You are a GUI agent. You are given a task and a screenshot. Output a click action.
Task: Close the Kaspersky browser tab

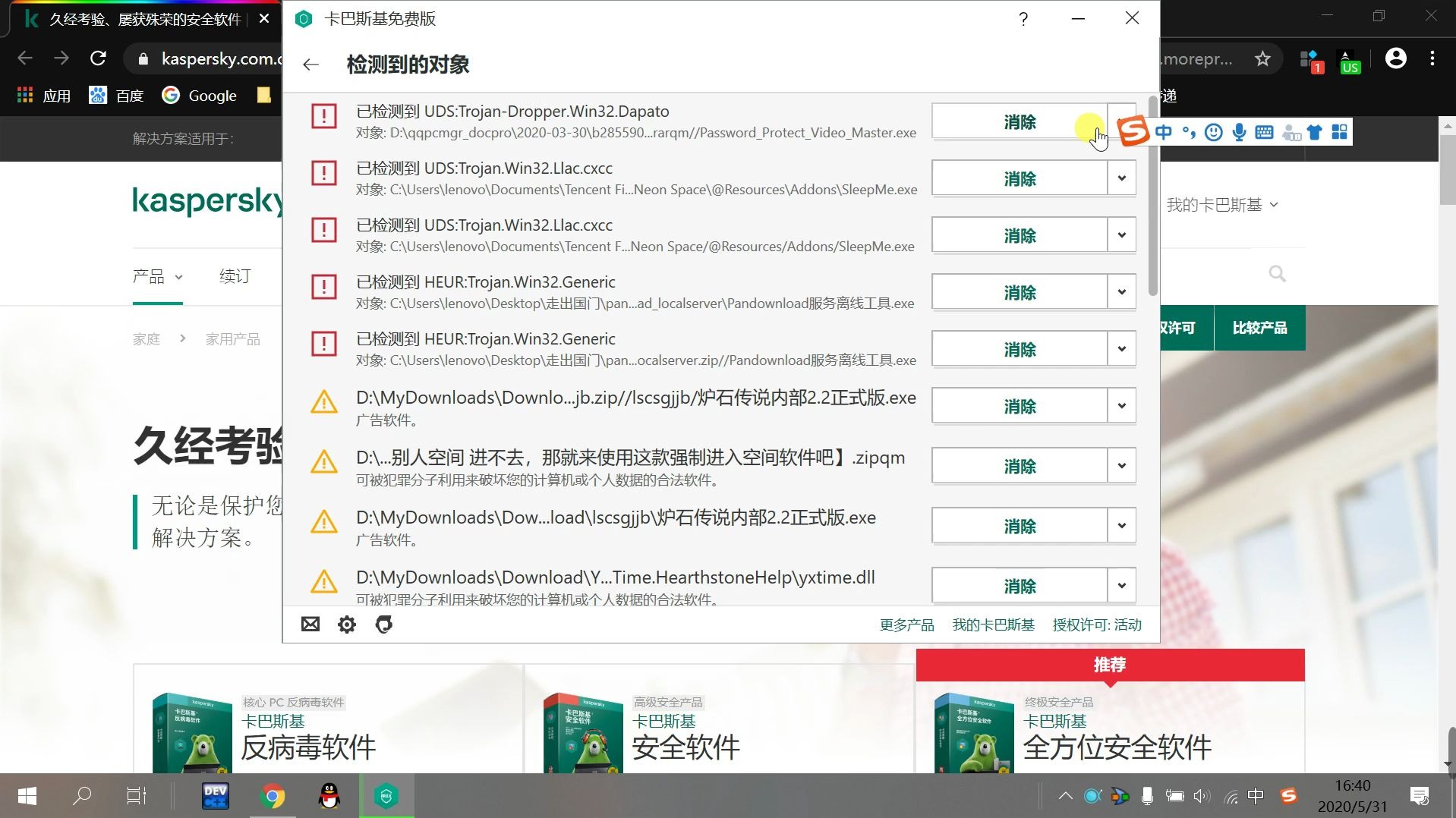tap(264, 19)
